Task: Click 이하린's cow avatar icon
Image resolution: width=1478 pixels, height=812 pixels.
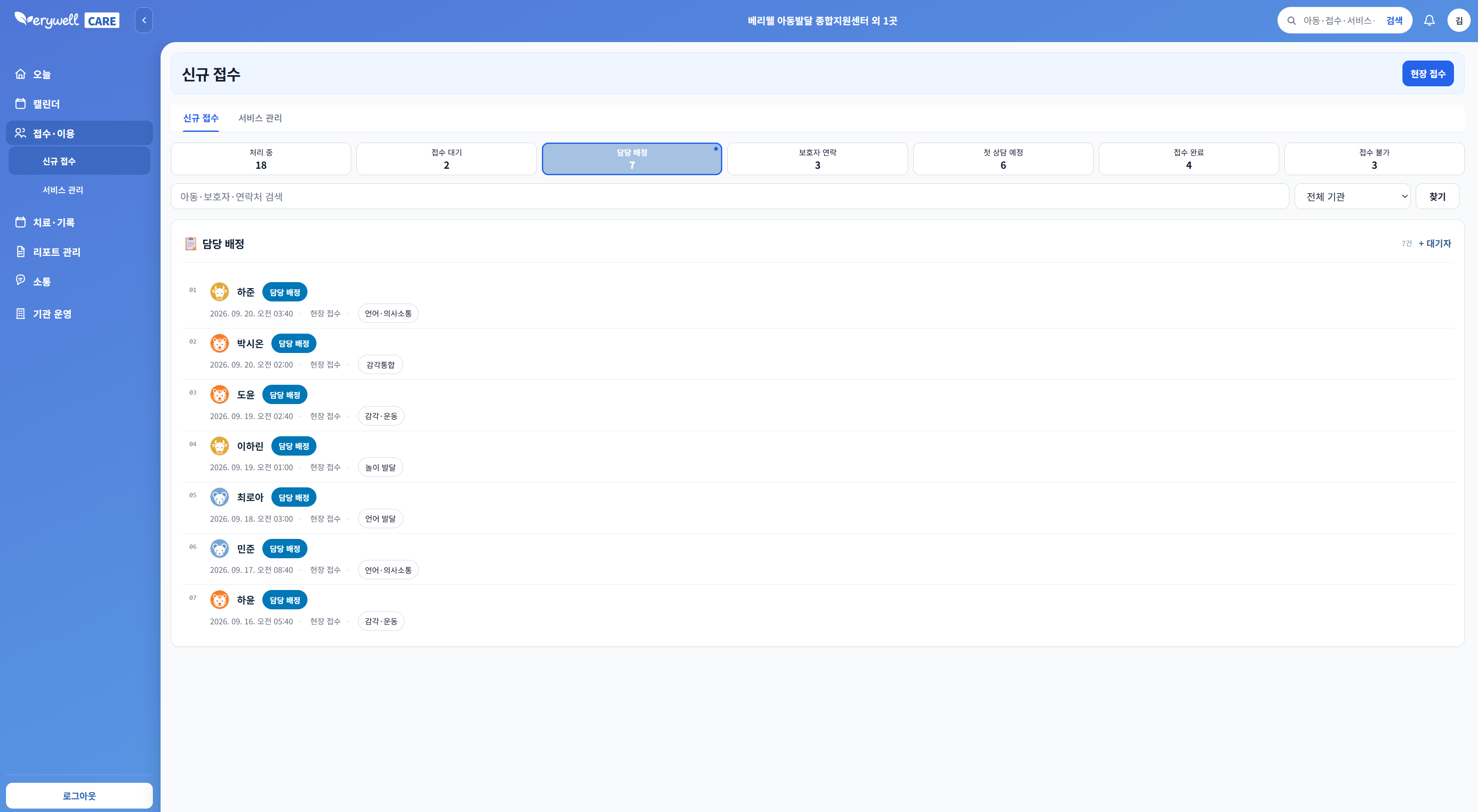Action: (x=219, y=446)
